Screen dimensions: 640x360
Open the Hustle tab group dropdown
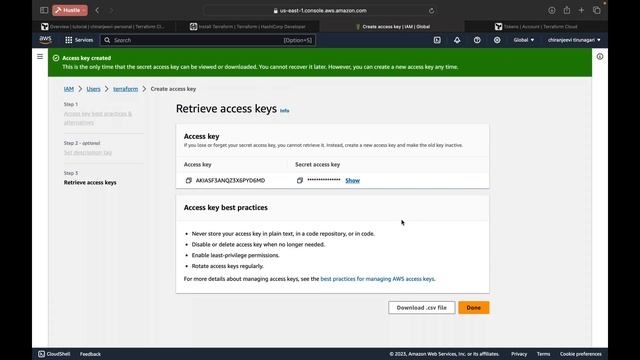(70, 10)
